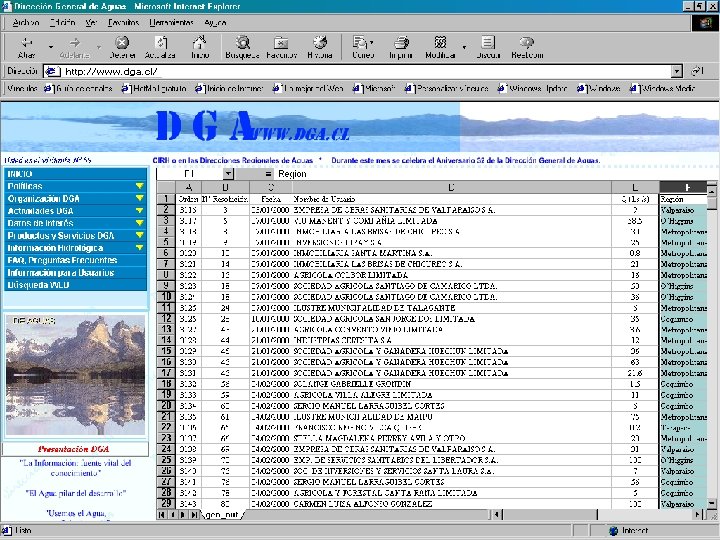
Task: Click the Adelante (Forward) toolbar icon
Action: click(75, 43)
